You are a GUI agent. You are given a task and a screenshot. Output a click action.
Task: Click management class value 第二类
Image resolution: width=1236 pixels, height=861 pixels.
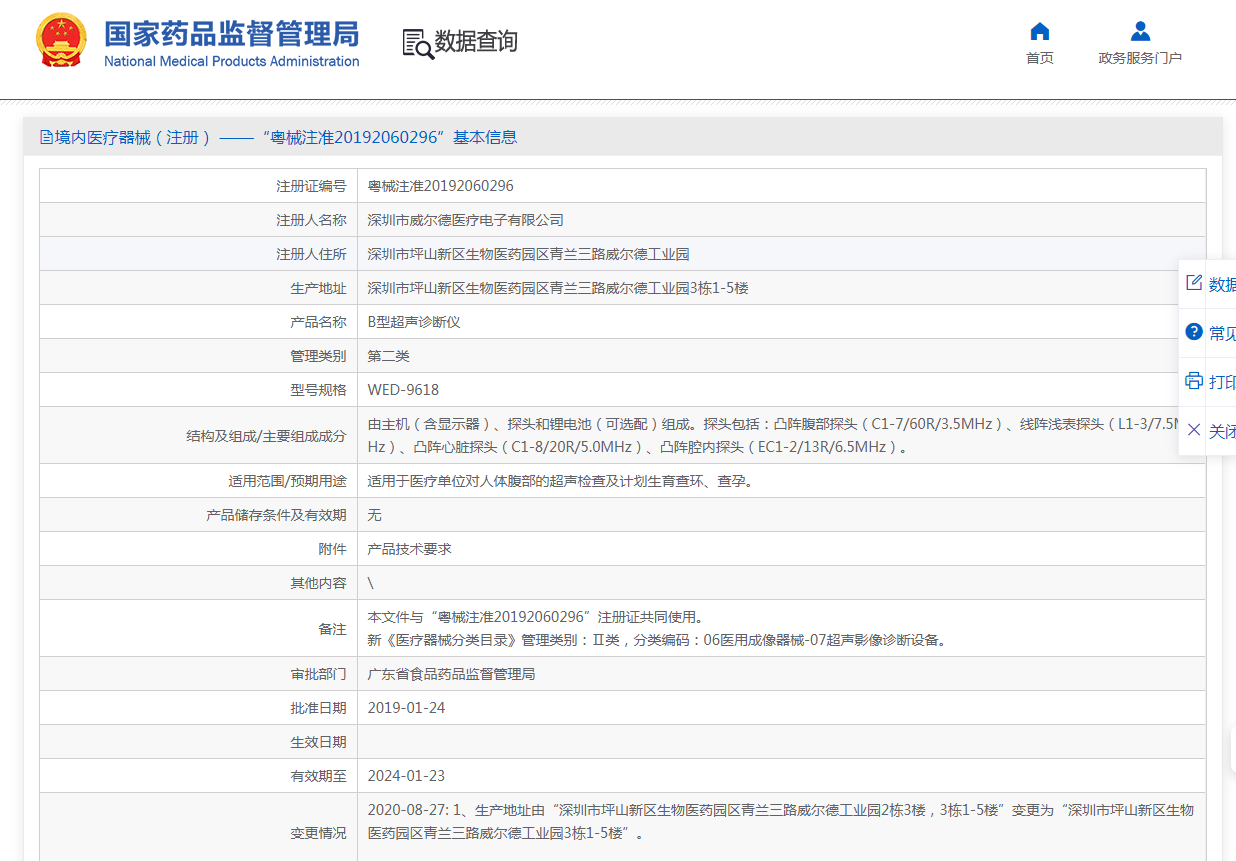point(389,356)
